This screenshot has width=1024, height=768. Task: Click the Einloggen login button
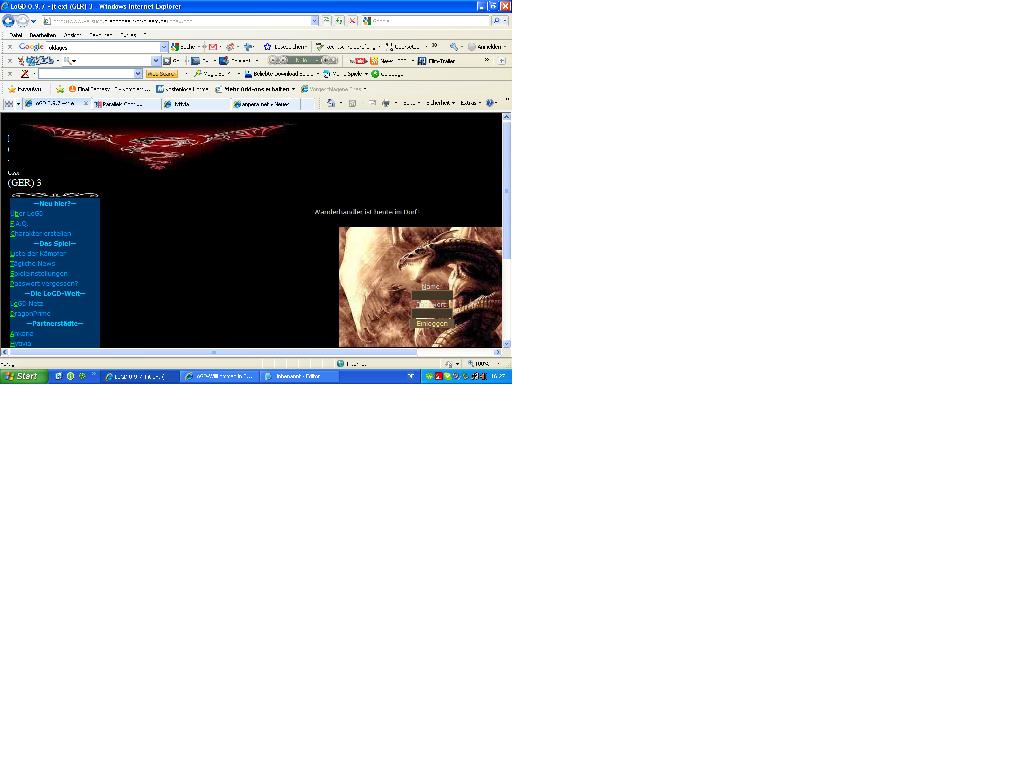[x=432, y=323]
